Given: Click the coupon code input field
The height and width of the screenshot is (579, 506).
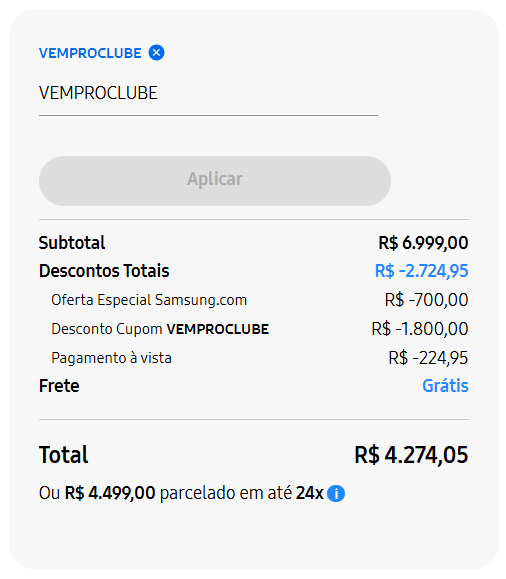Looking at the screenshot, I should pyautogui.click(x=208, y=93).
